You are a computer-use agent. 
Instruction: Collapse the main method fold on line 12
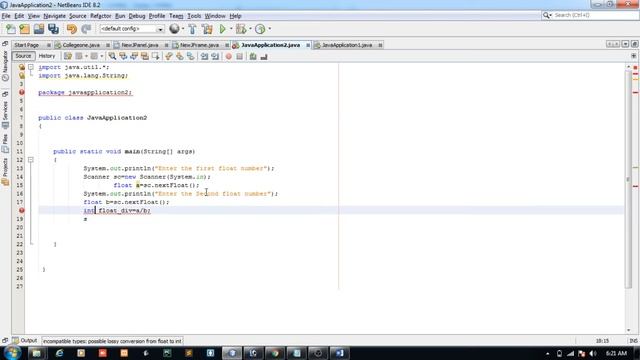tap(31, 160)
